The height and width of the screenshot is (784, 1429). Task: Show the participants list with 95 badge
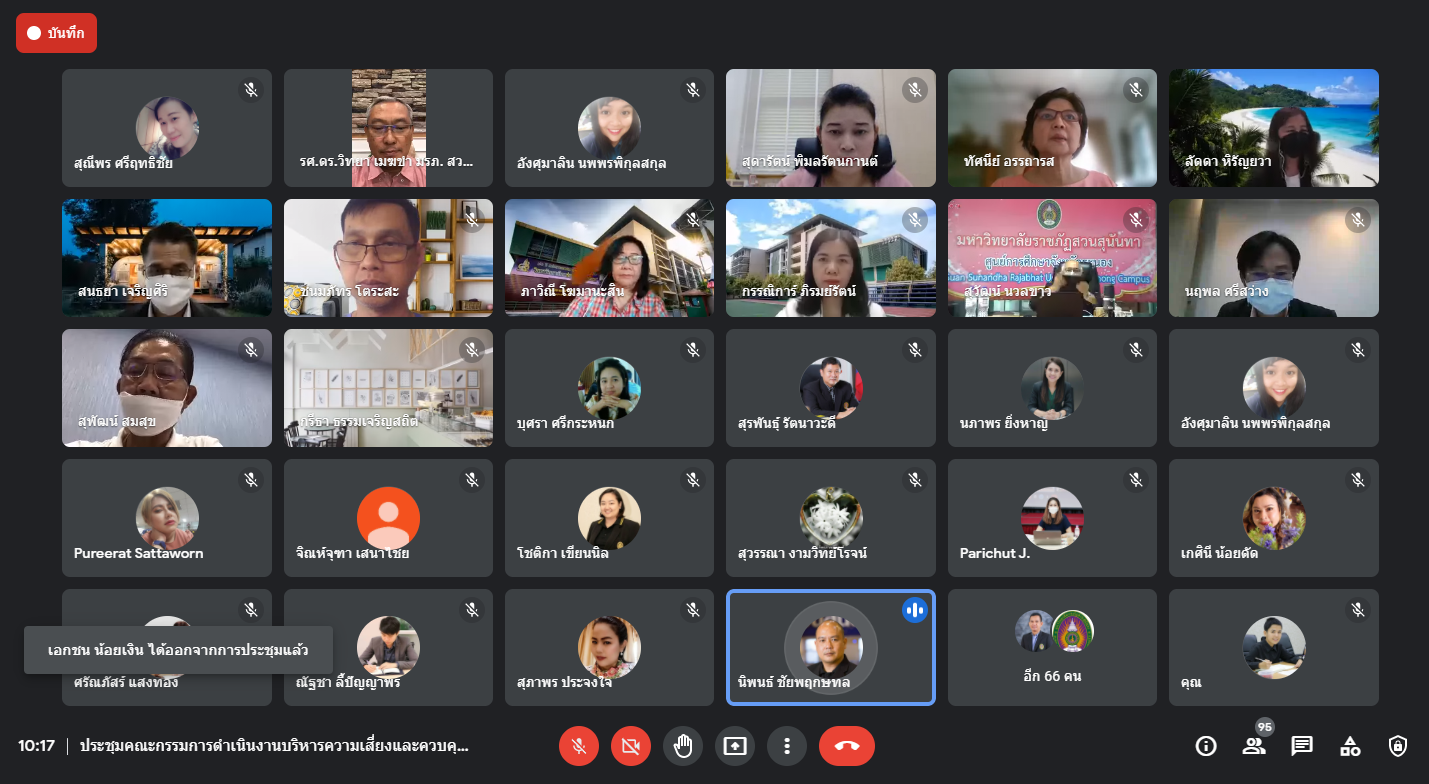click(x=1254, y=746)
